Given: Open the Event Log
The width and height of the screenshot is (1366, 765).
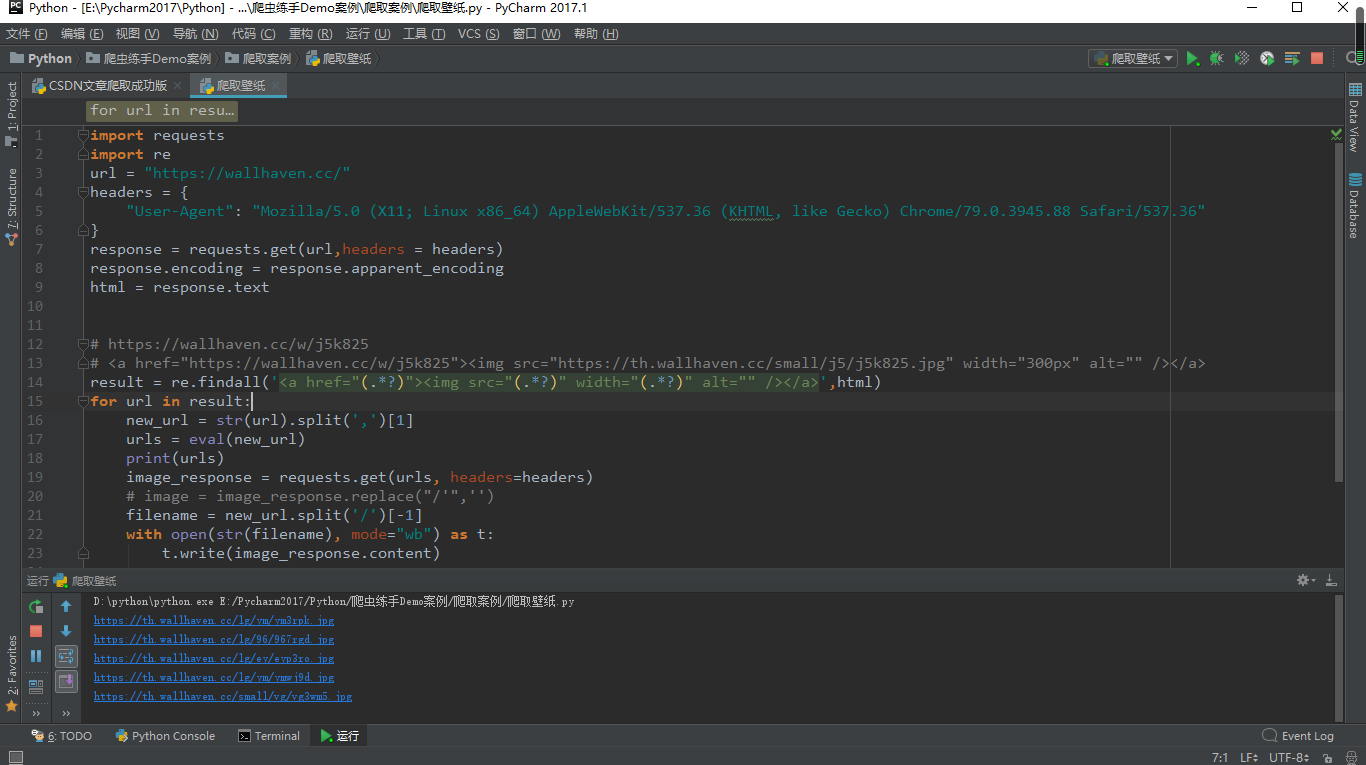Looking at the screenshot, I should point(1298,736).
